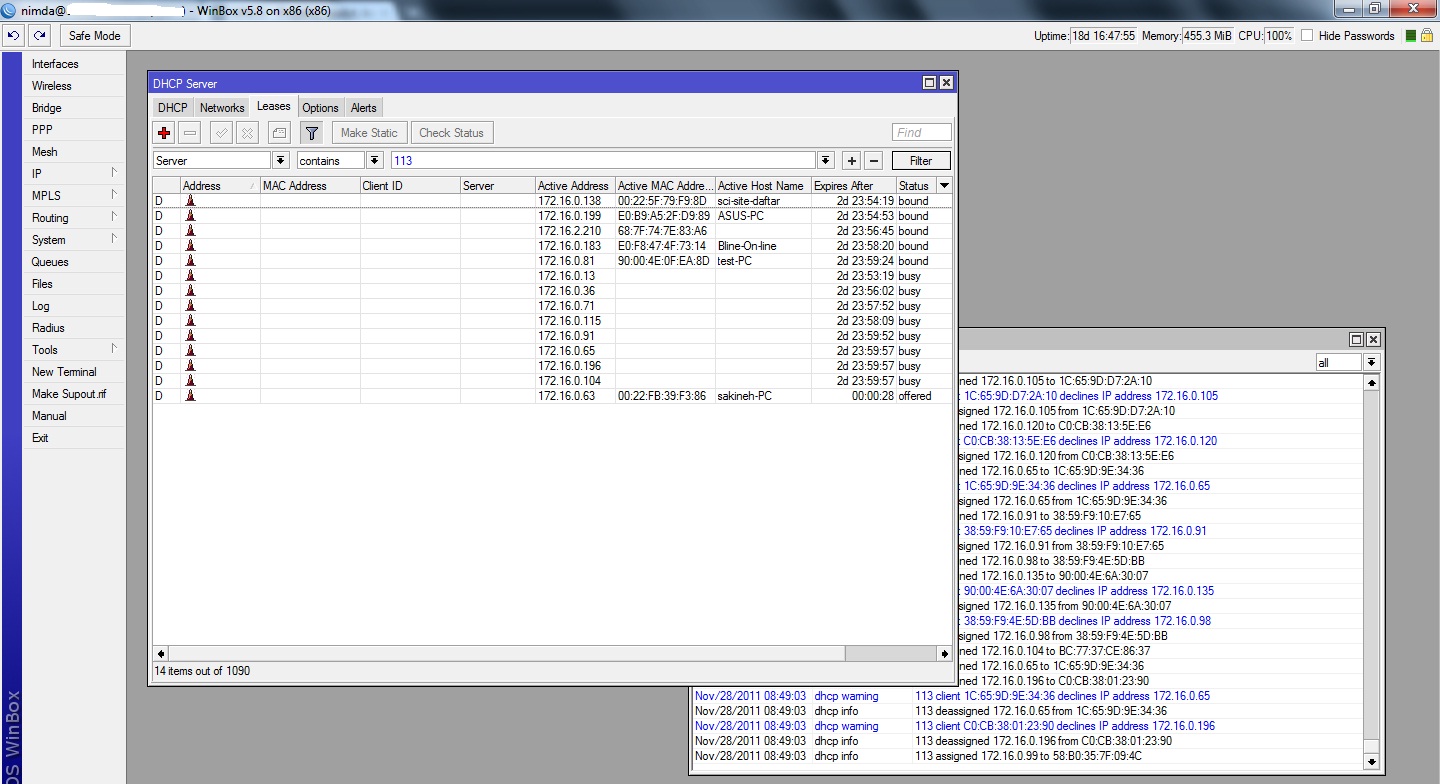Toggle the Hide Passwords checkbox
Screen dimensions: 1440x784
[1307, 36]
